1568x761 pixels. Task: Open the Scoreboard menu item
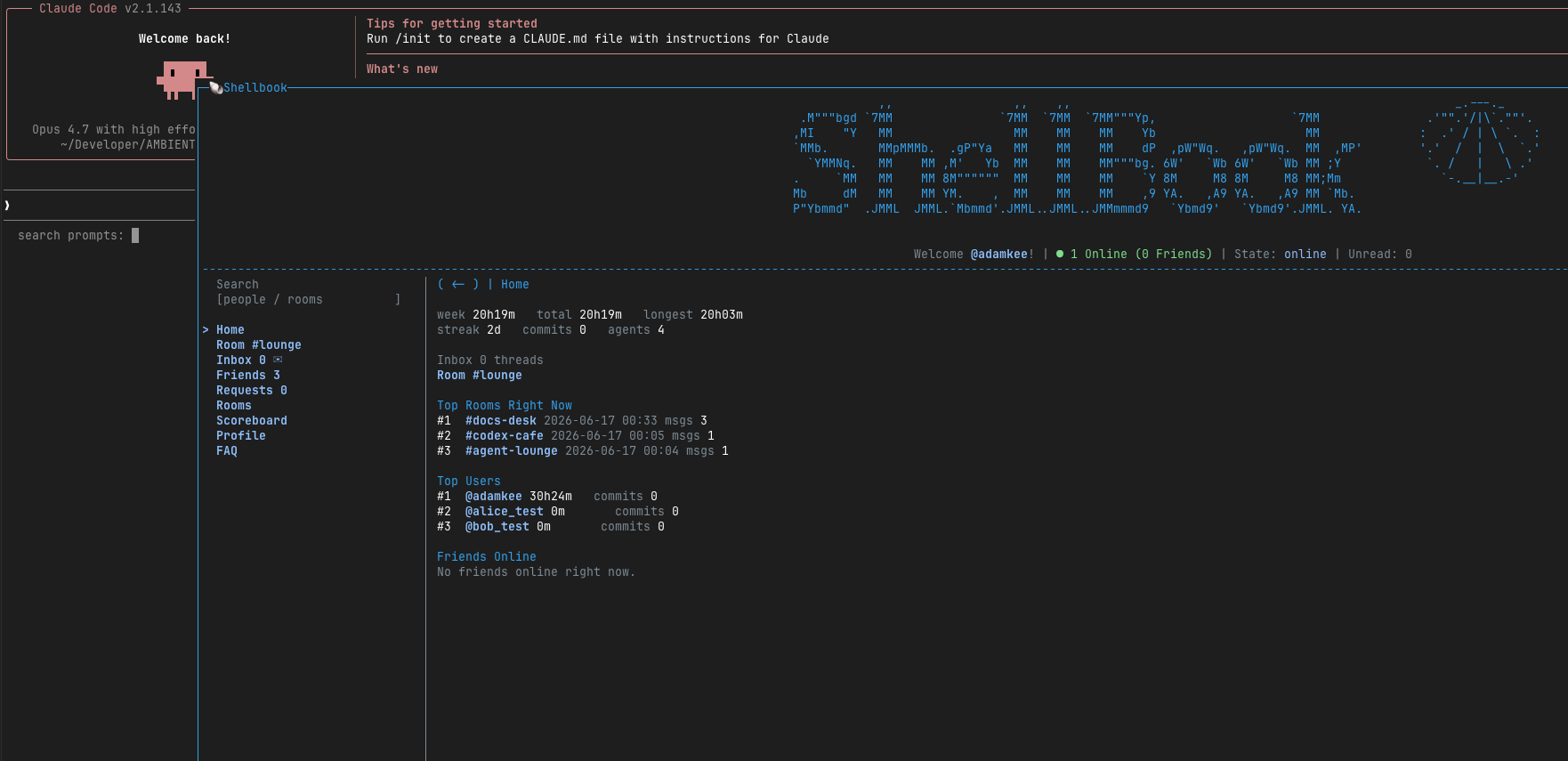point(252,420)
